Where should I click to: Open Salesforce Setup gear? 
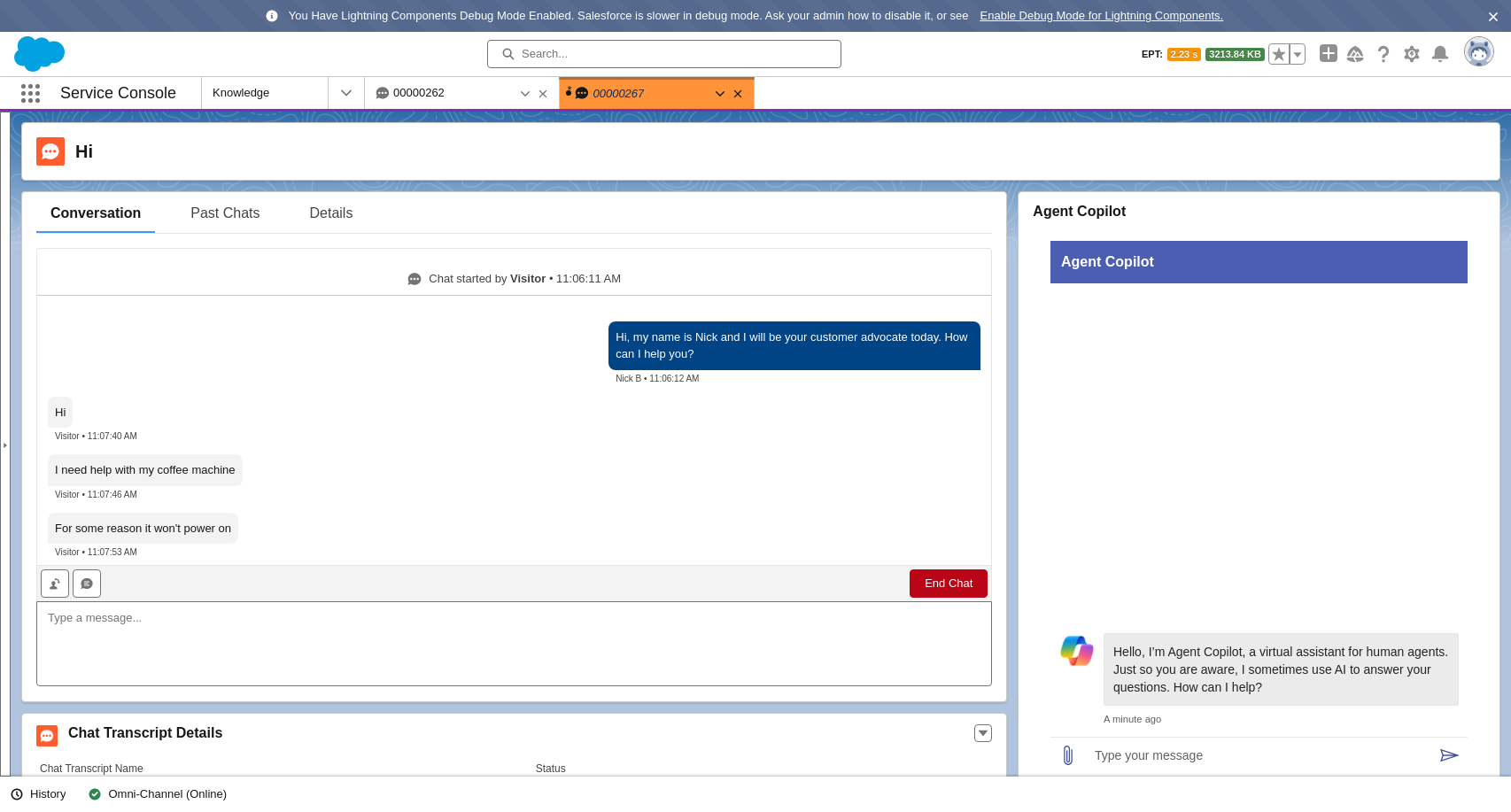pos(1411,54)
